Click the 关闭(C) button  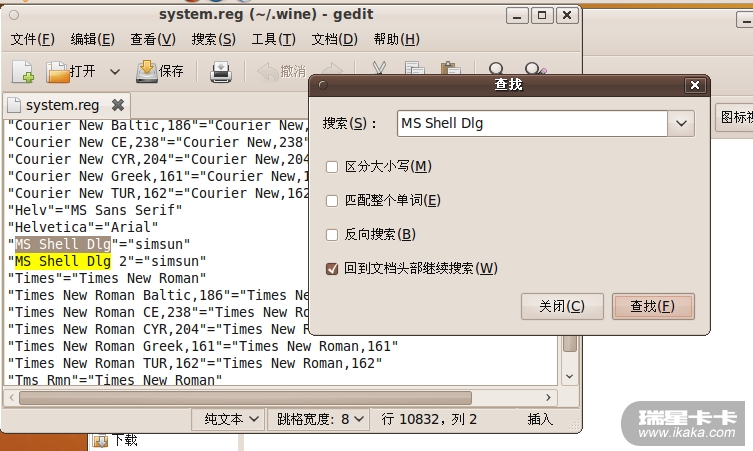coord(562,306)
